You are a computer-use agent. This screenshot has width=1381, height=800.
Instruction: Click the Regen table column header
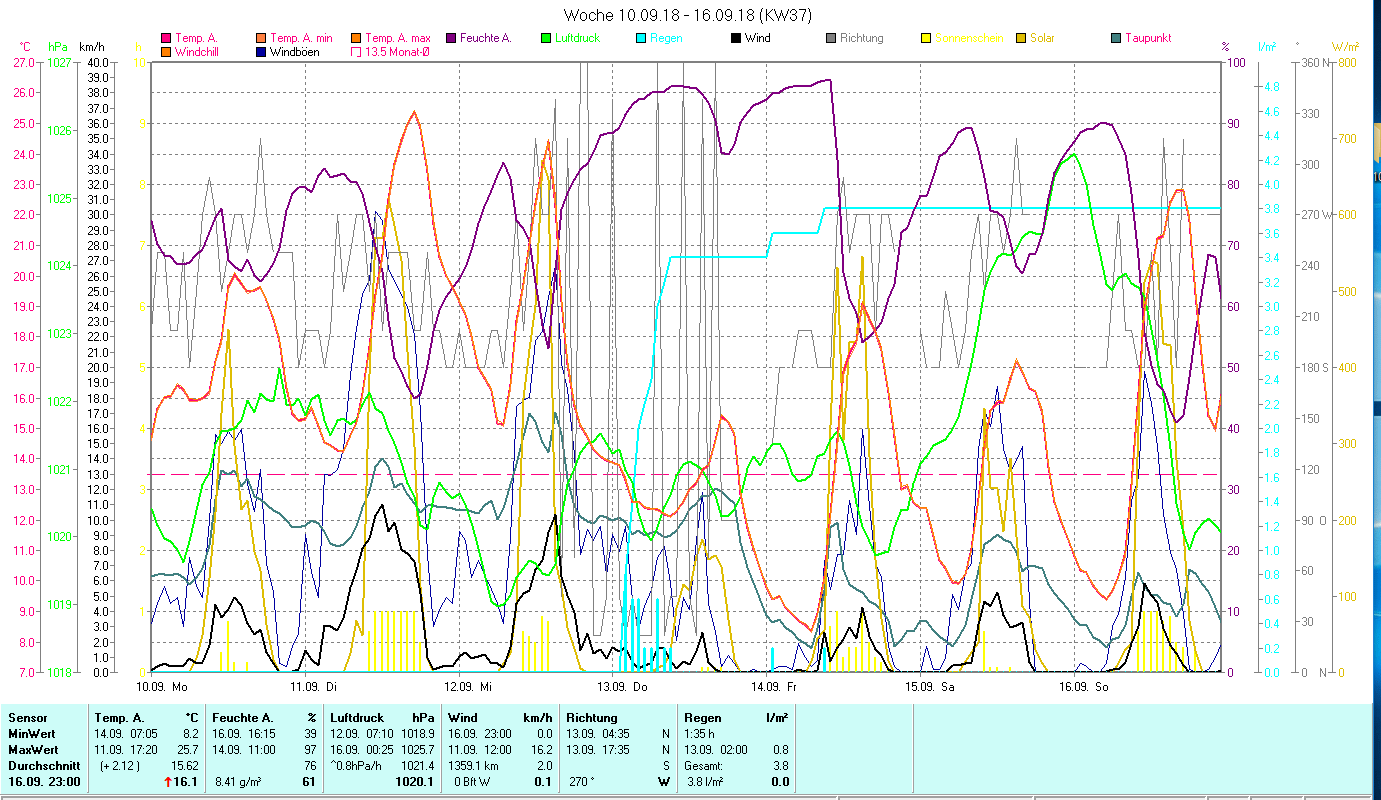coord(703,718)
